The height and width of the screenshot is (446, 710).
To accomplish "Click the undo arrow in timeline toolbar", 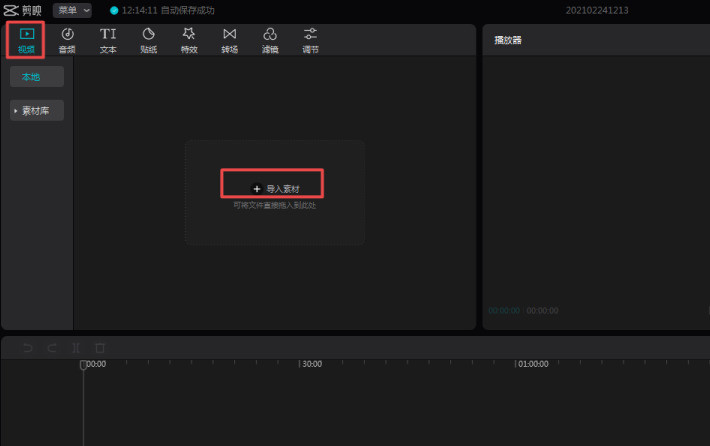I will click(x=28, y=348).
